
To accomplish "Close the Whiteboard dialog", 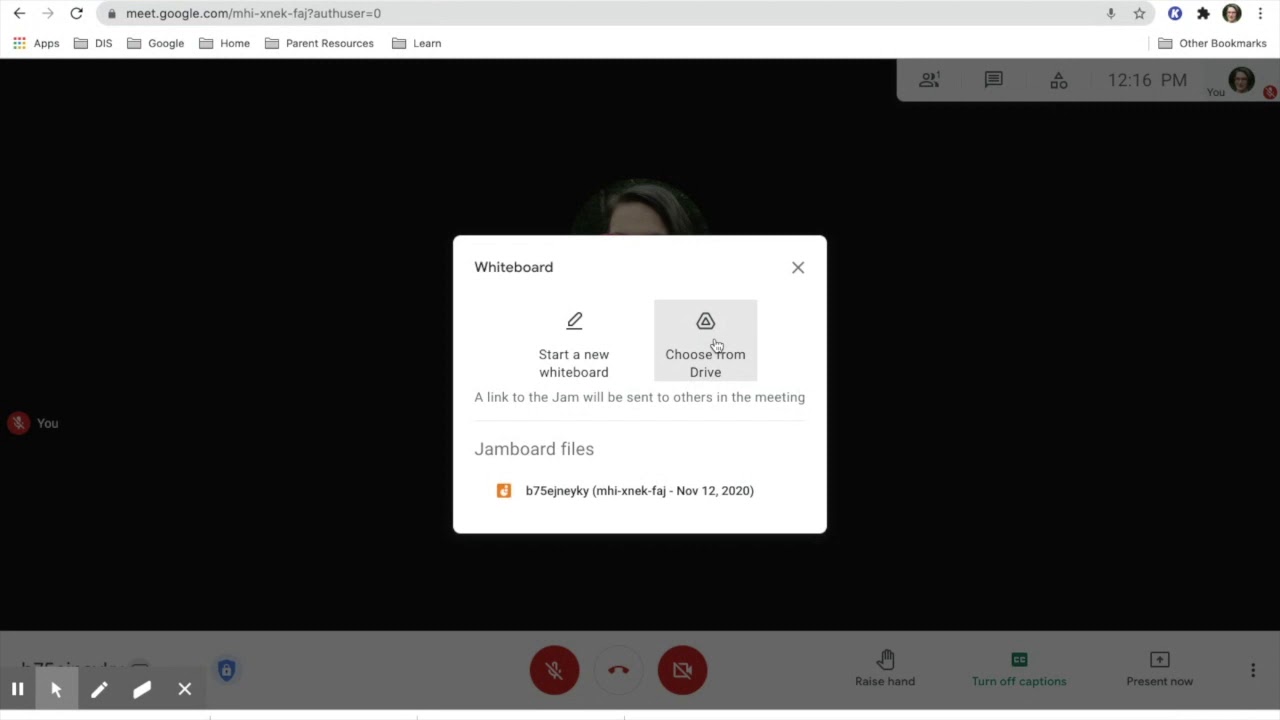I will coord(798,267).
